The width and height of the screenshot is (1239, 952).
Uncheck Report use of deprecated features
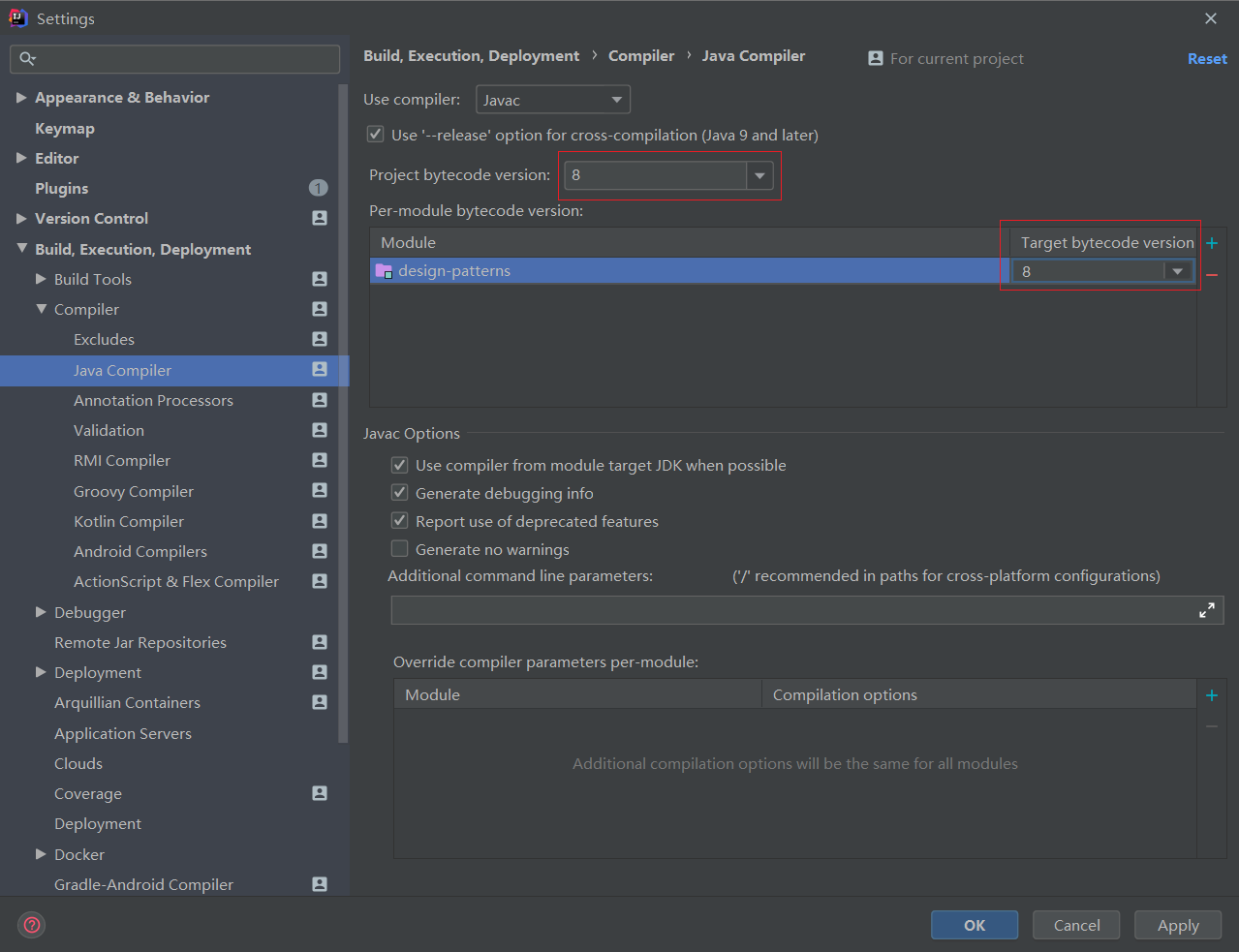pyautogui.click(x=399, y=521)
